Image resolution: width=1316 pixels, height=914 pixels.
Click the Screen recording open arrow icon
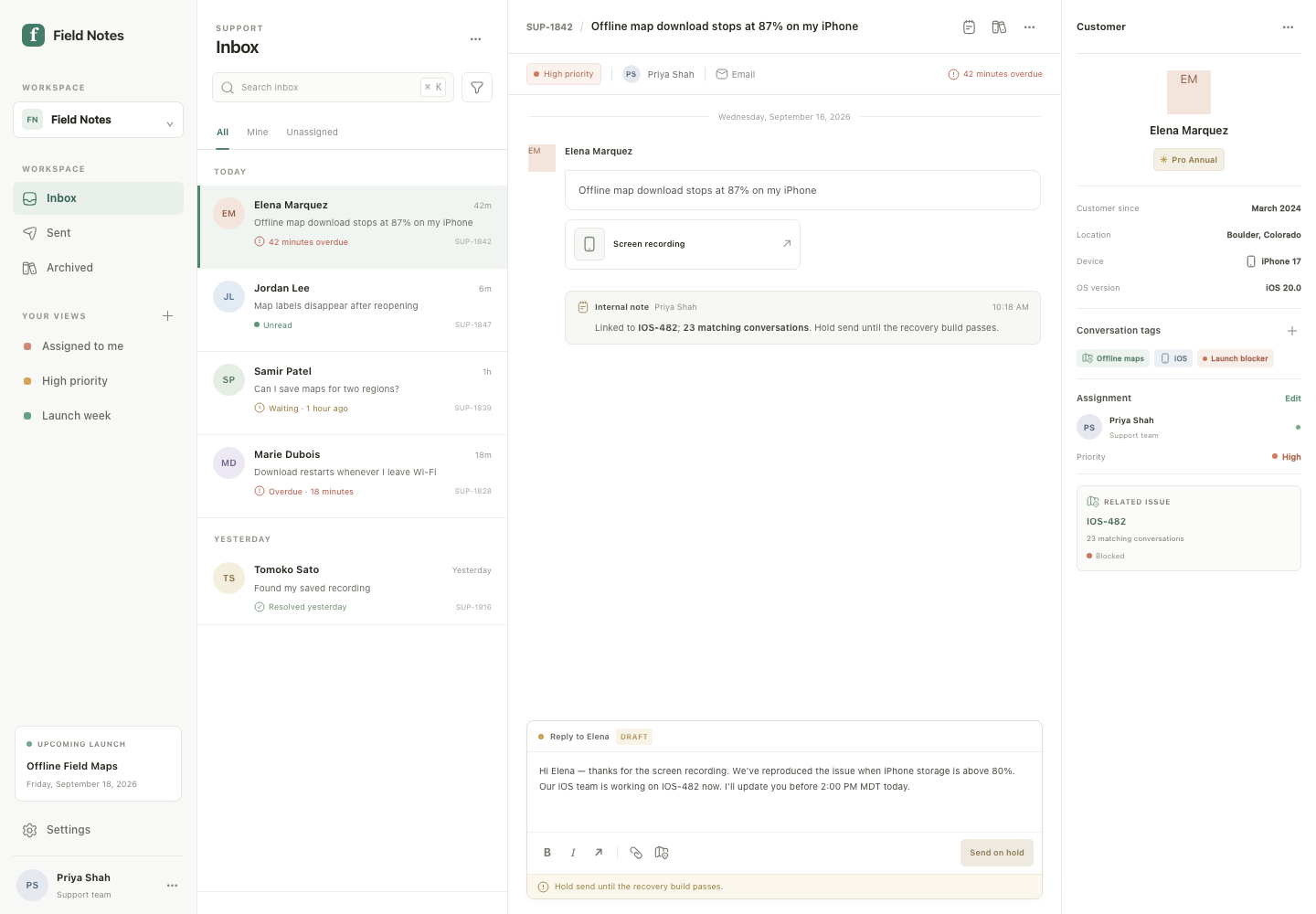click(x=787, y=244)
